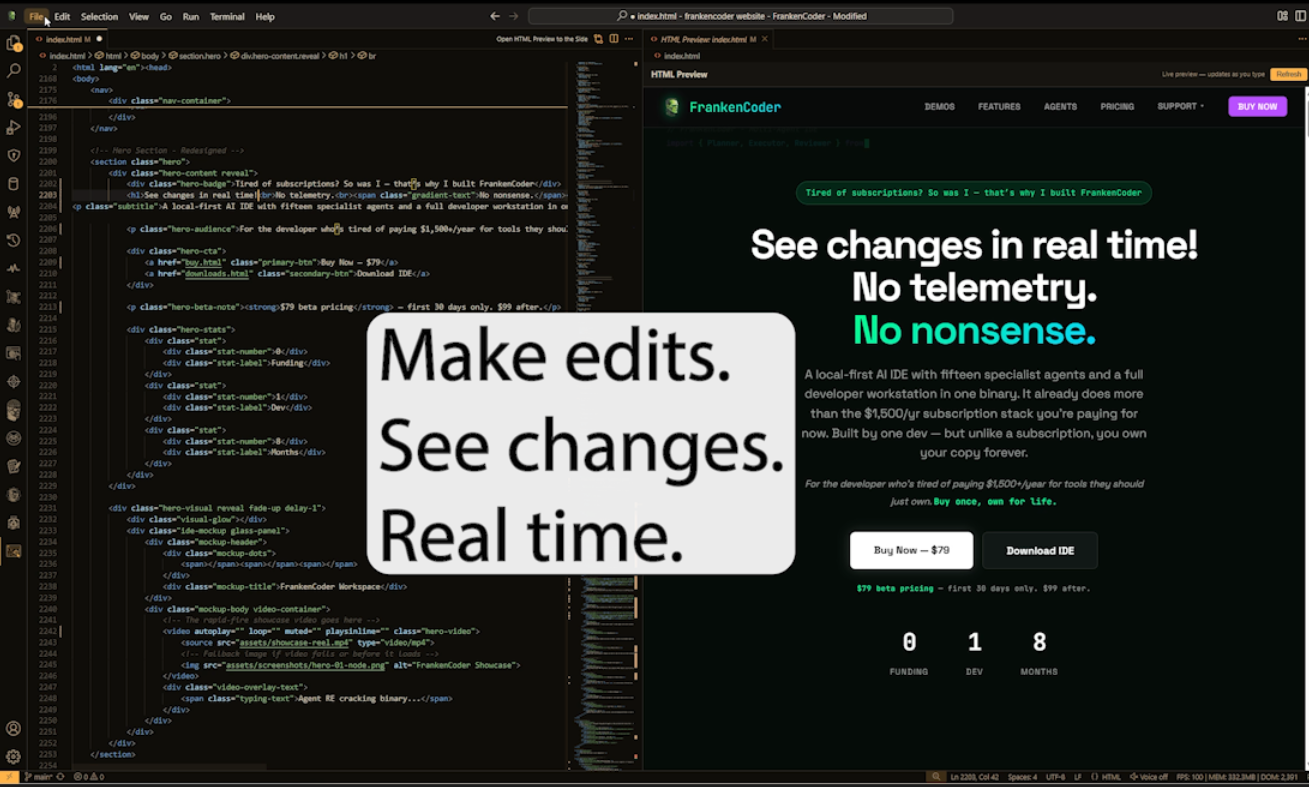Click the Ln 2203, Col 42 status entry

(x=973, y=777)
